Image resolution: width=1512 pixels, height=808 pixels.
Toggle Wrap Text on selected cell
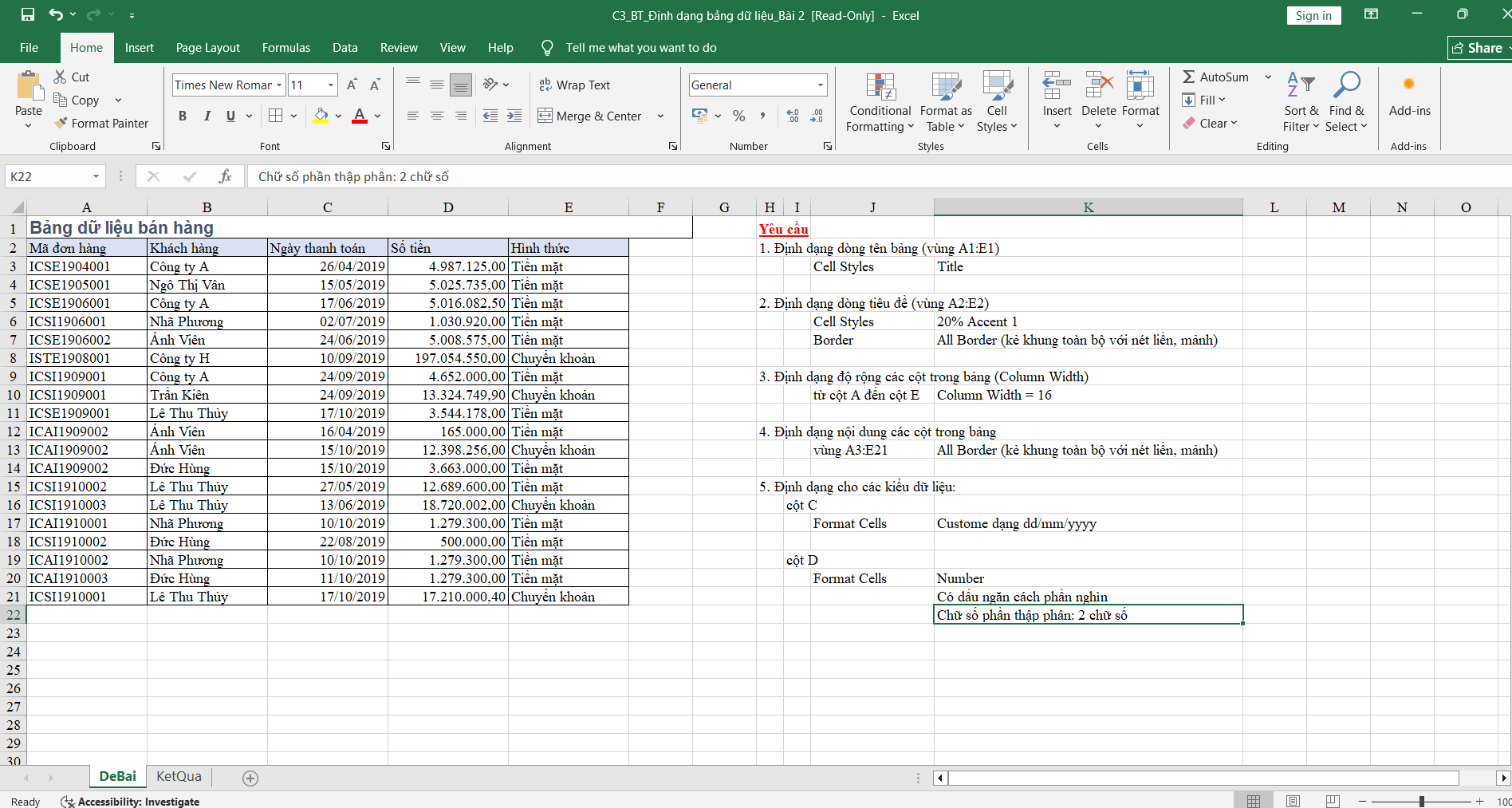[x=575, y=85]
